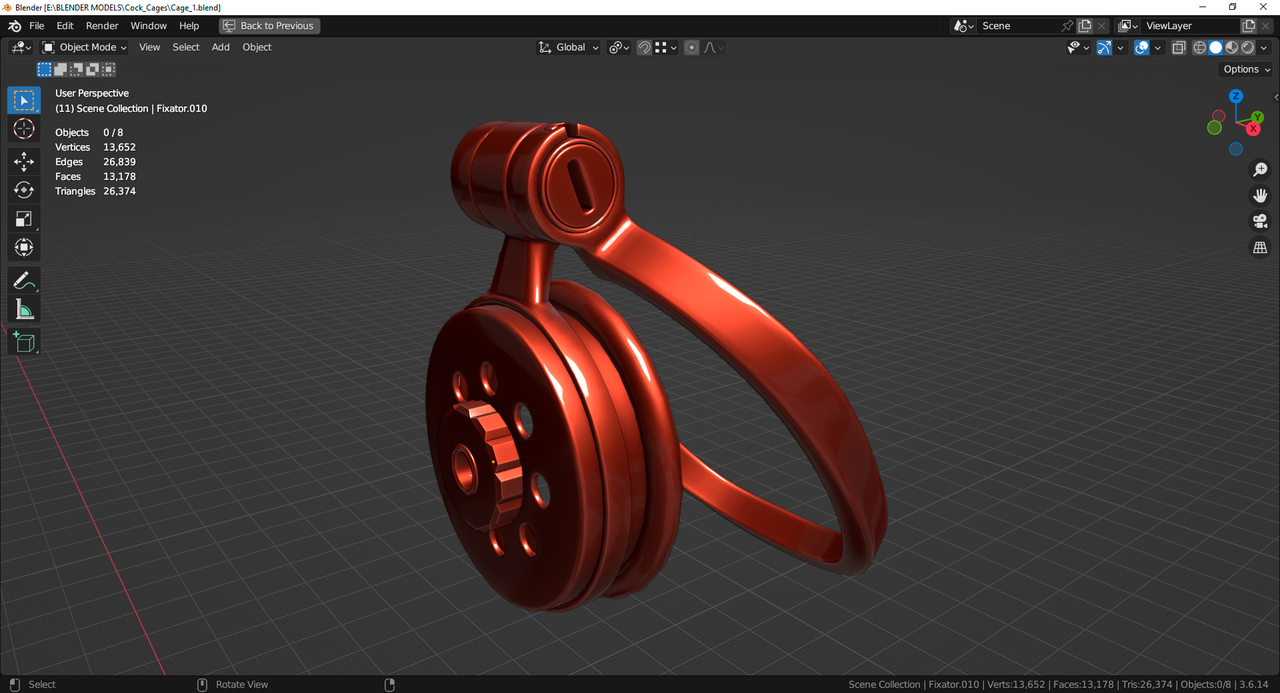Select the Add Cube tool
Image resolution: width=1280 pixels, height=693 pixels.
[x=24, y=342]
